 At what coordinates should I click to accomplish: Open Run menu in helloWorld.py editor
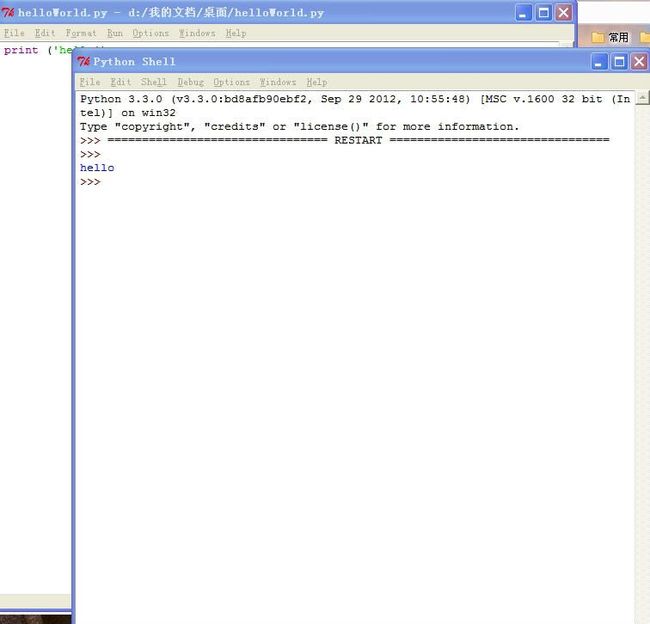115,33
